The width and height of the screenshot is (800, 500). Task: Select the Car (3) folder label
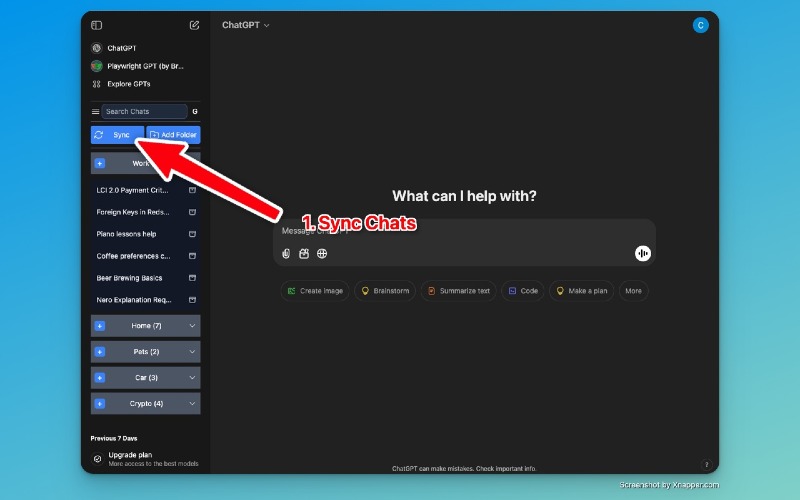[x=146, y=378]
